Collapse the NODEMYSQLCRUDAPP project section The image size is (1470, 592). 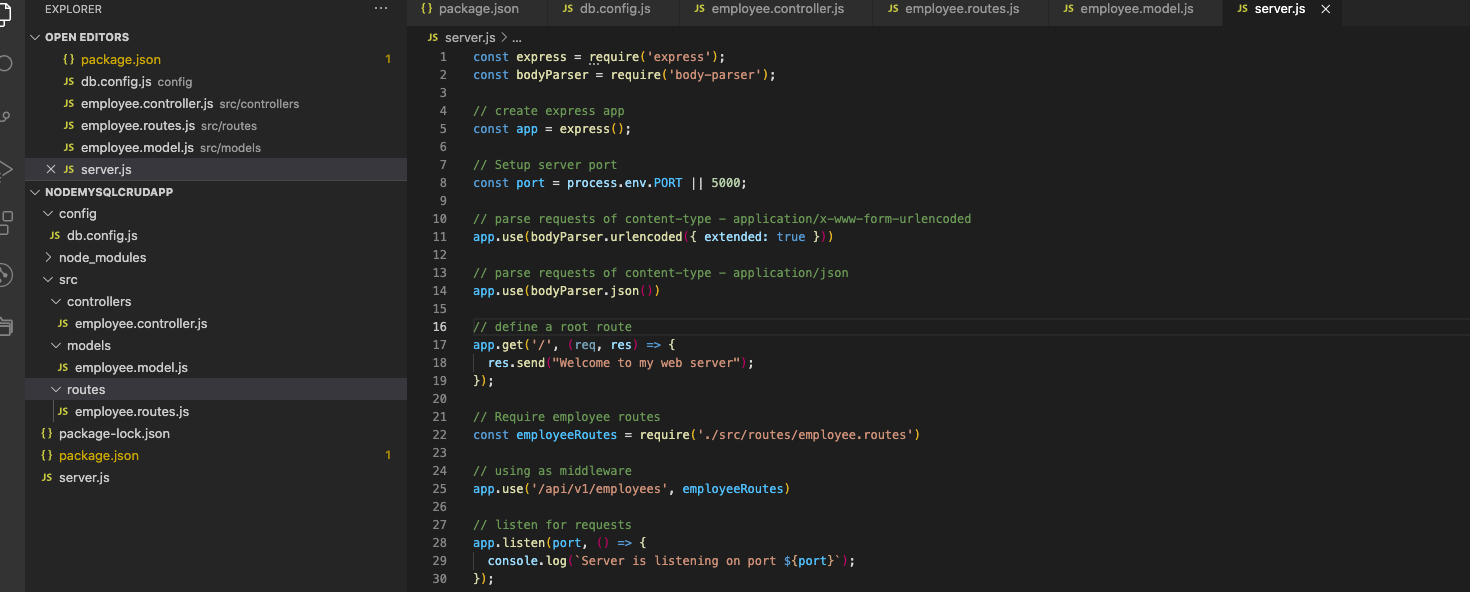37,192
